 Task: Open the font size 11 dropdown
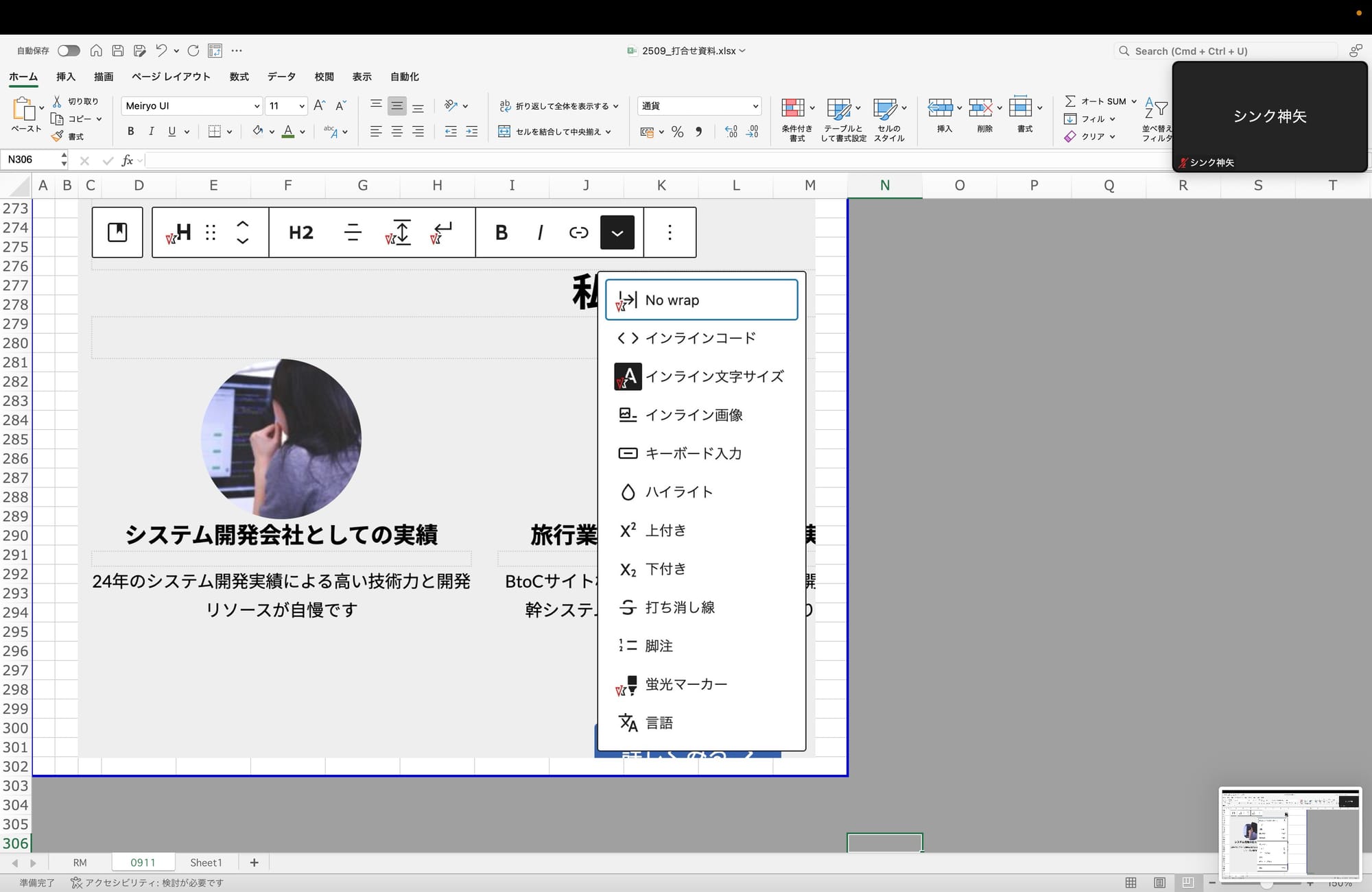pyautogui.click(x=301, y=106)
